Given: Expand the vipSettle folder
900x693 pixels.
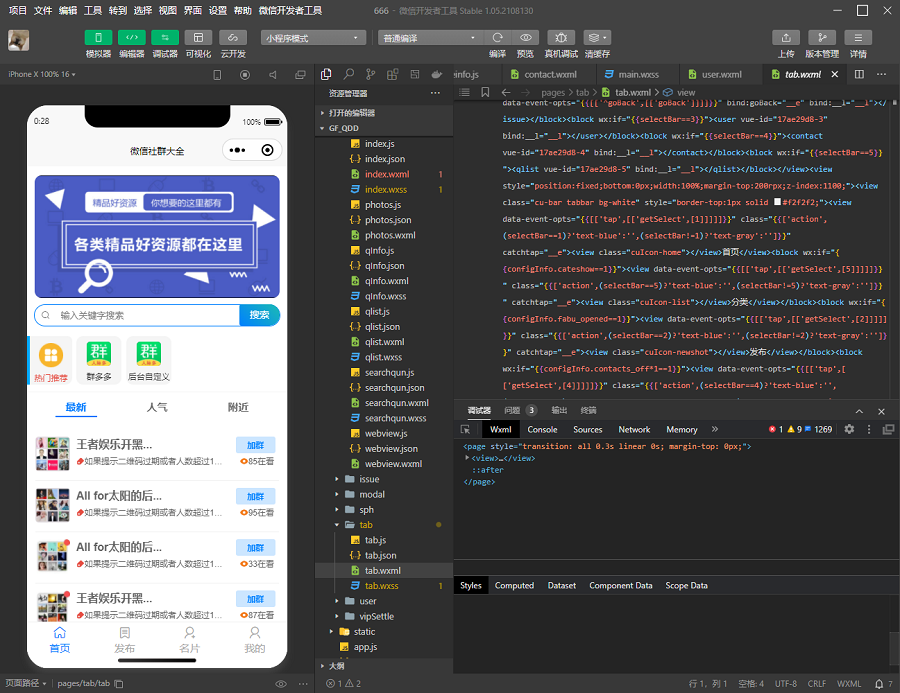Looking at the screenshot, I should pos(384,616).
